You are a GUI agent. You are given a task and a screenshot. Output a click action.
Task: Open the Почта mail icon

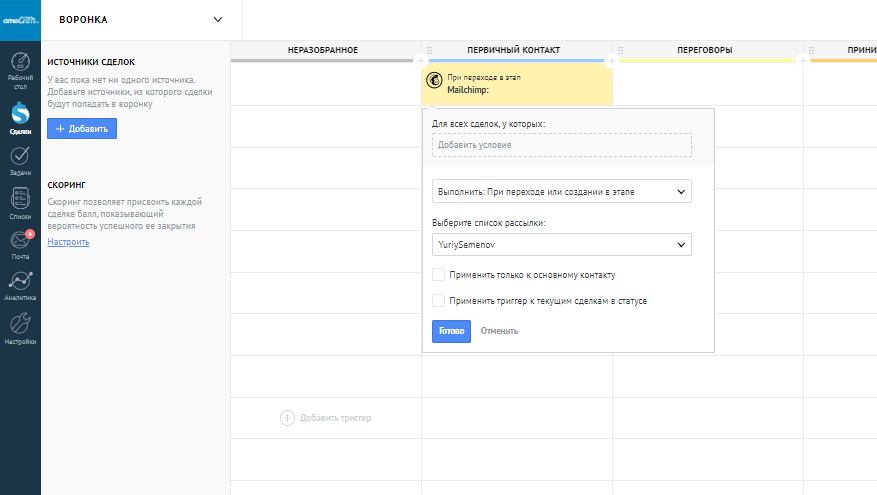click(x=20, y=242)
